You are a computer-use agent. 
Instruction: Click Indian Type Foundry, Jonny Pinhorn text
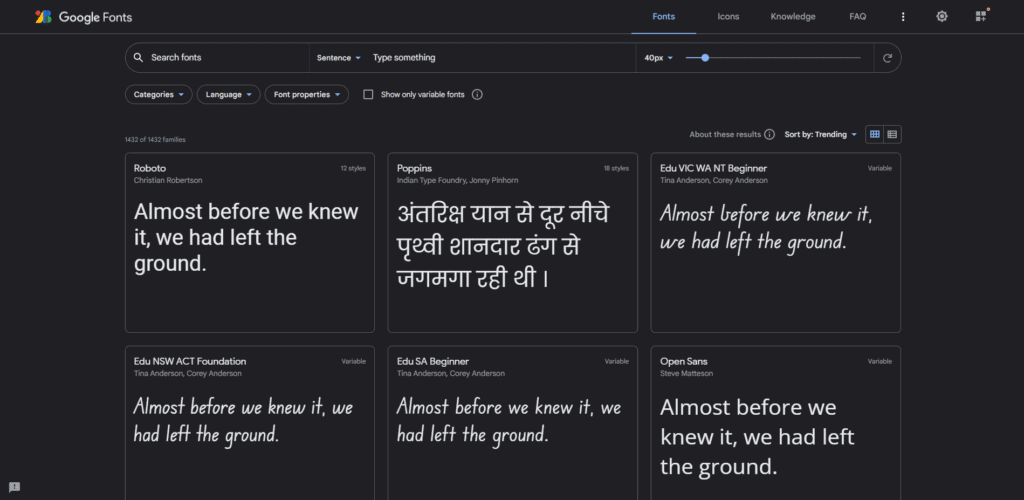(457, 180)
